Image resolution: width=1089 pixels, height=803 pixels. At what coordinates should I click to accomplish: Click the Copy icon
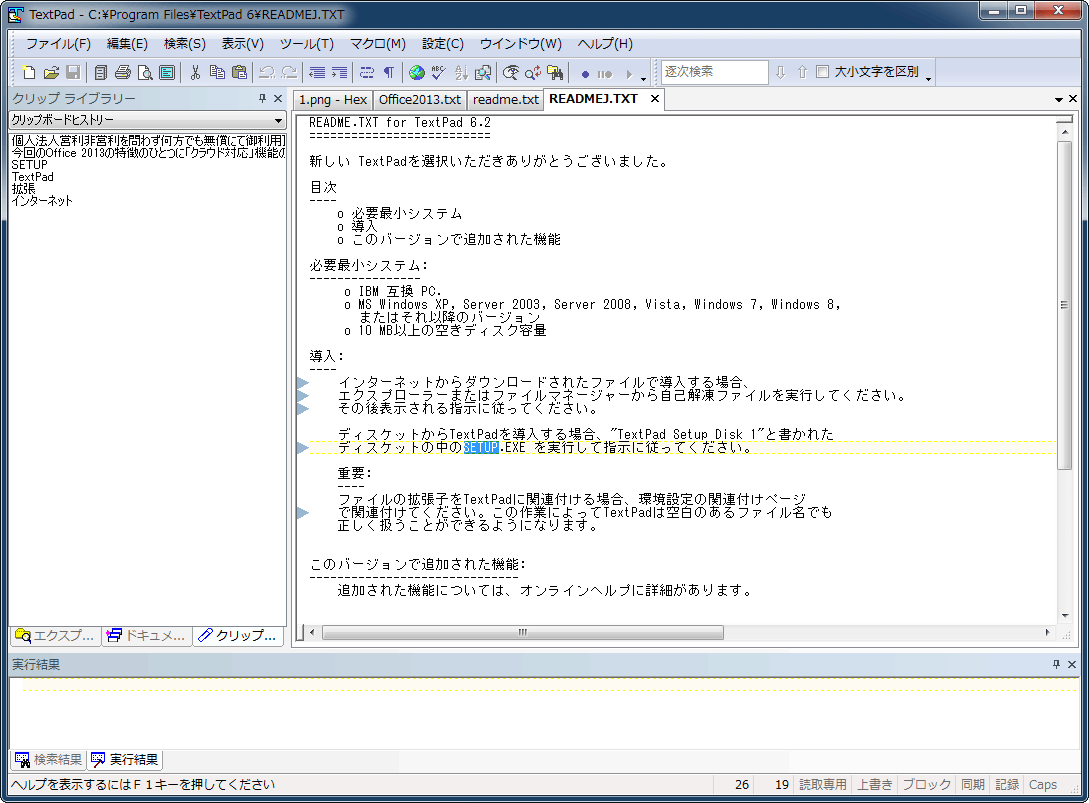(x=217, y=72)
